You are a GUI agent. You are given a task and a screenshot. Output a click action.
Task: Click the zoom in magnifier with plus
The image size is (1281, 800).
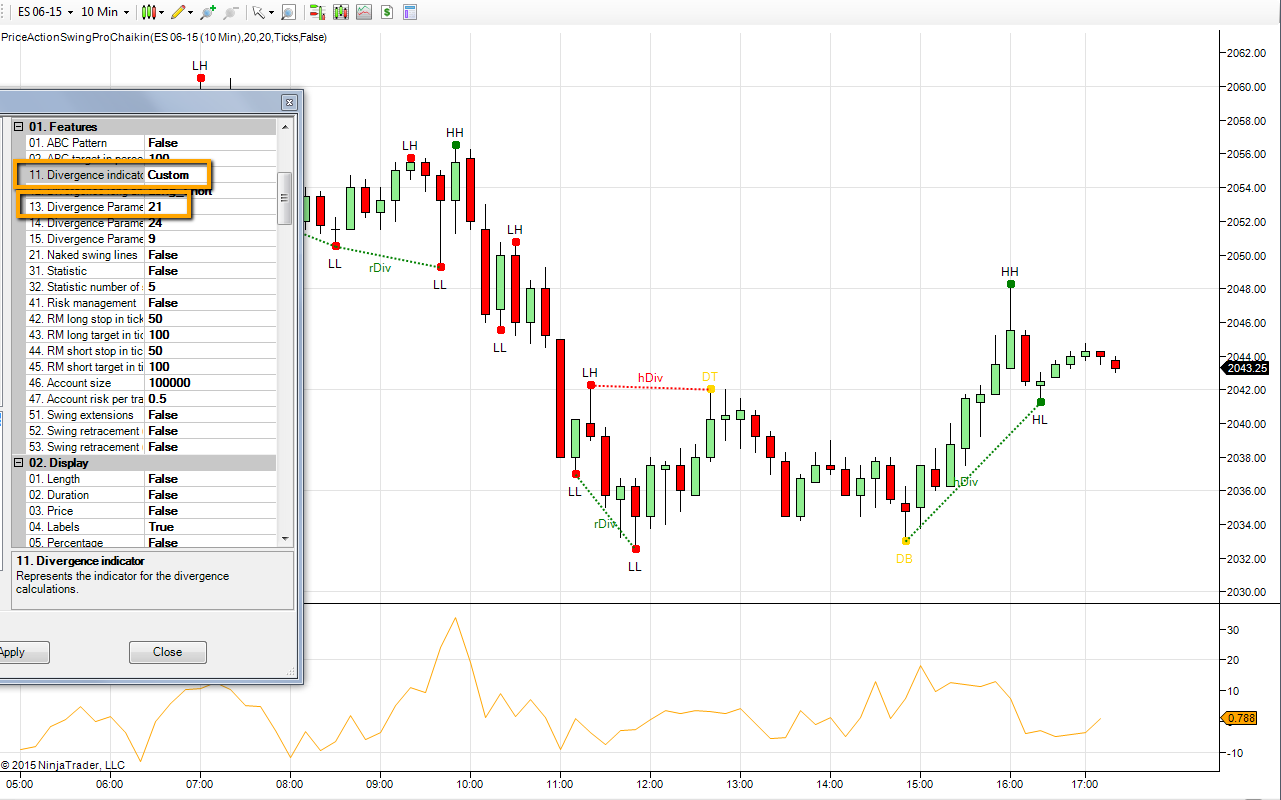(208, 12)
